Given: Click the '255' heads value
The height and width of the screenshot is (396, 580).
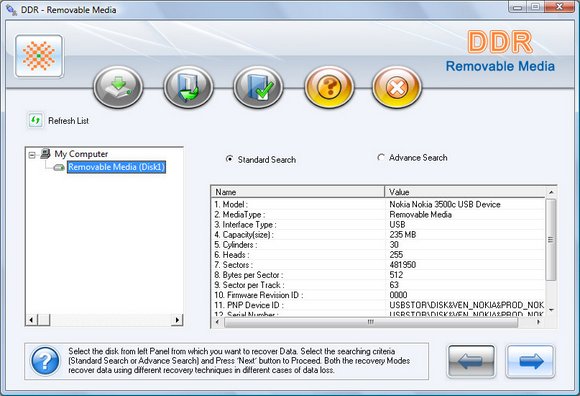Looking at the screenshot, I should pyautogui.click(x=396, y=255).
